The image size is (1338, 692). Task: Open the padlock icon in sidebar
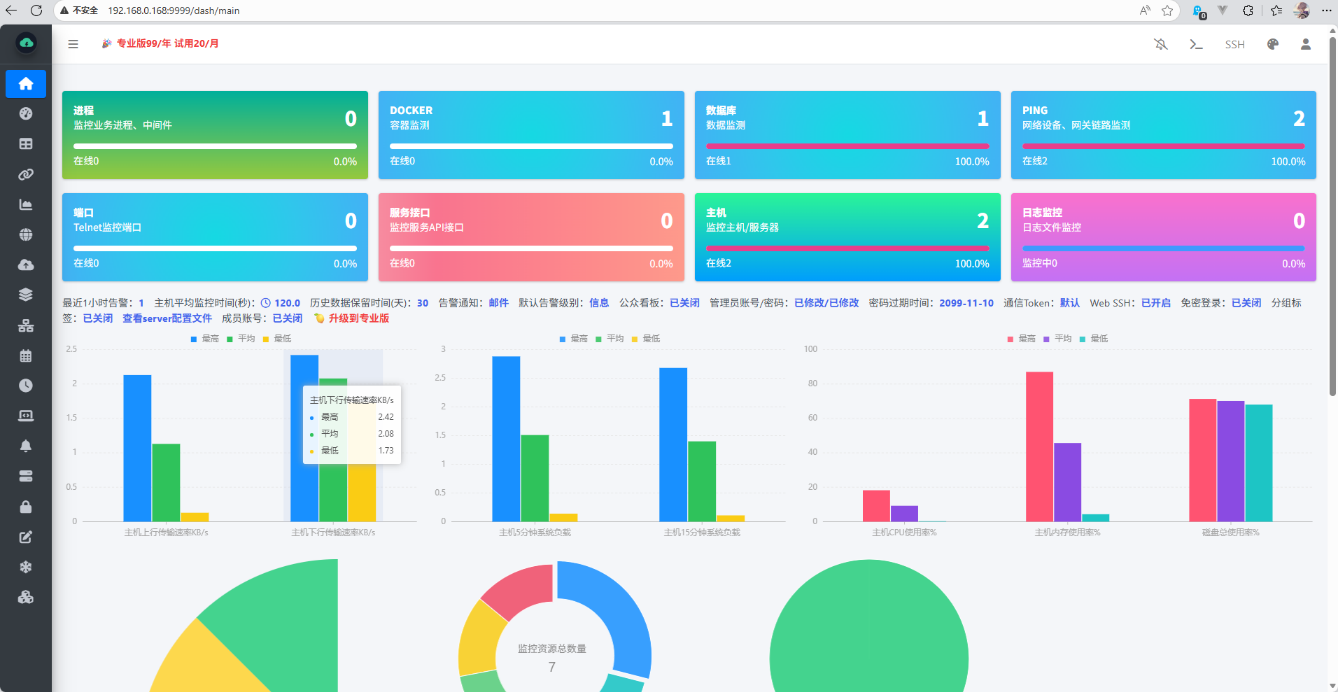pyautogui.click(x=26, y=507)
